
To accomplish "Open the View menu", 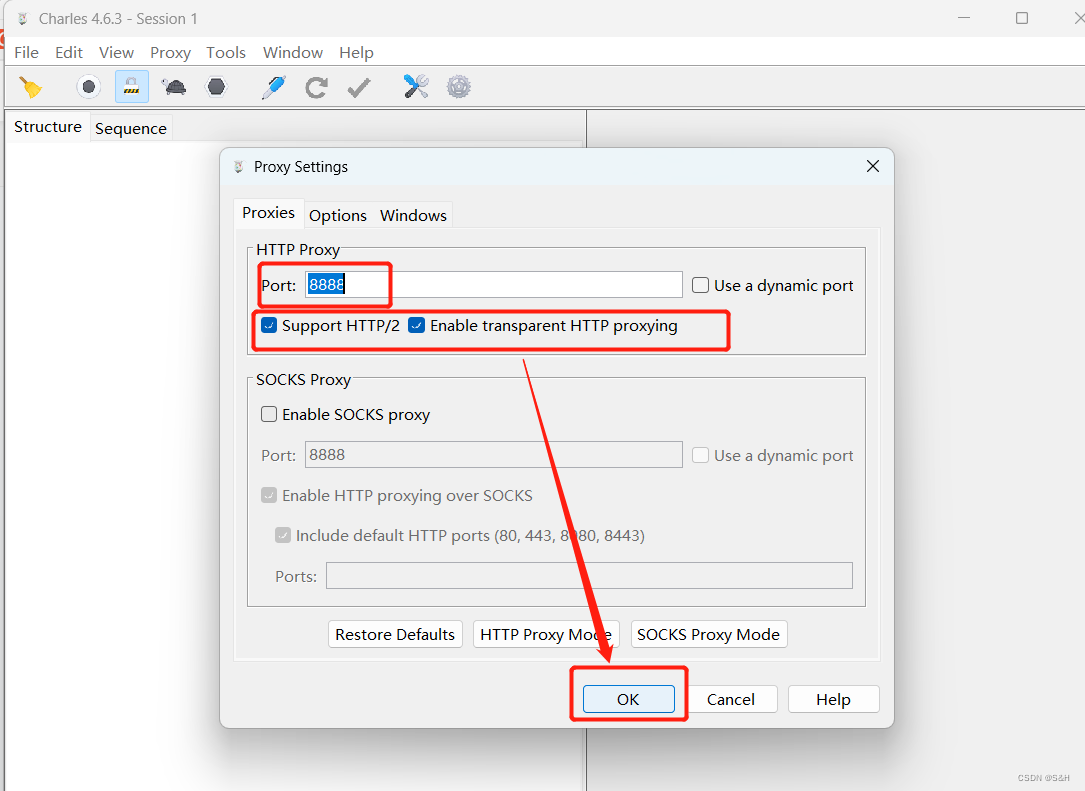I will pos(116,53).
